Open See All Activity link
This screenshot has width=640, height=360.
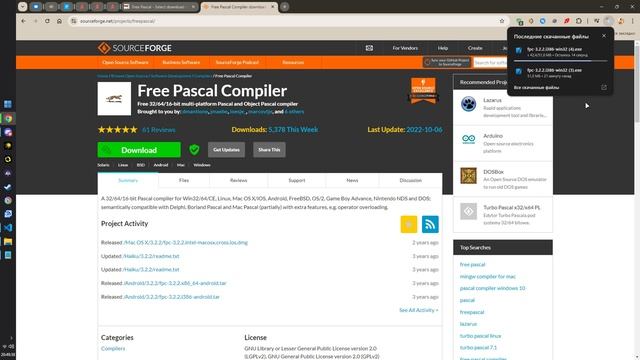(419, 310)
